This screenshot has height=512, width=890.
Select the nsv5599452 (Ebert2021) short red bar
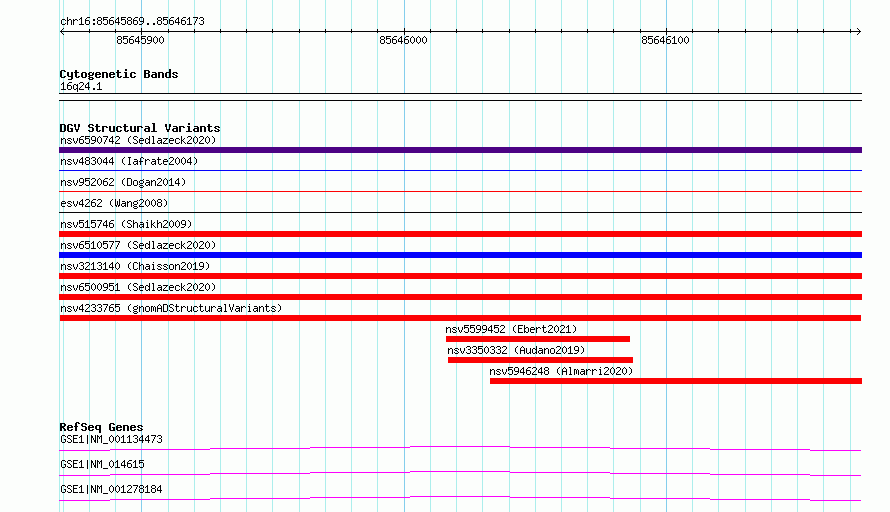[538, 339]
